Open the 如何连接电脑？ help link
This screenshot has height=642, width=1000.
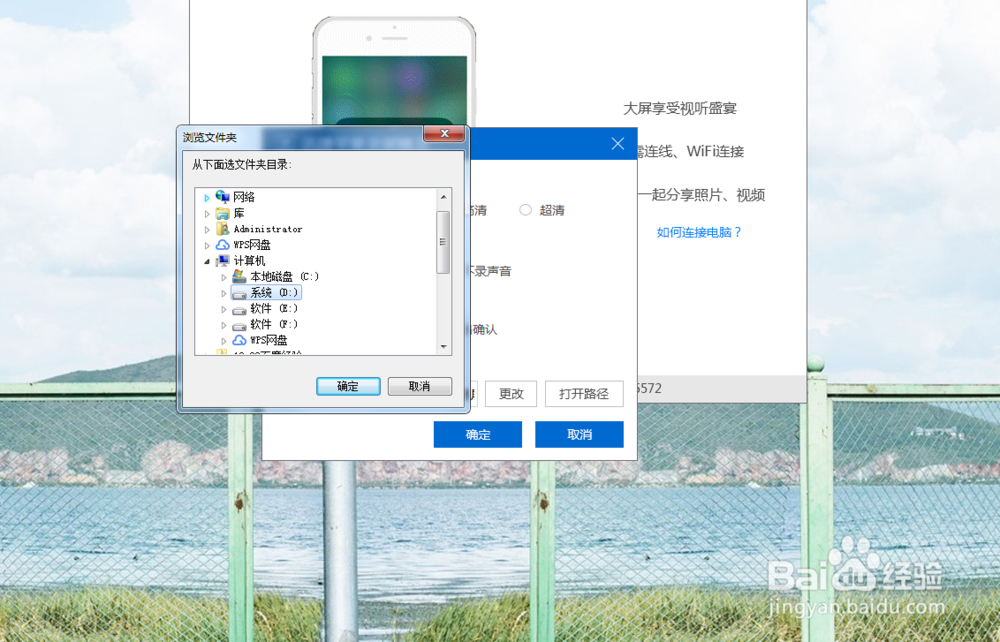pyautogui.click(x=699, y=233)
